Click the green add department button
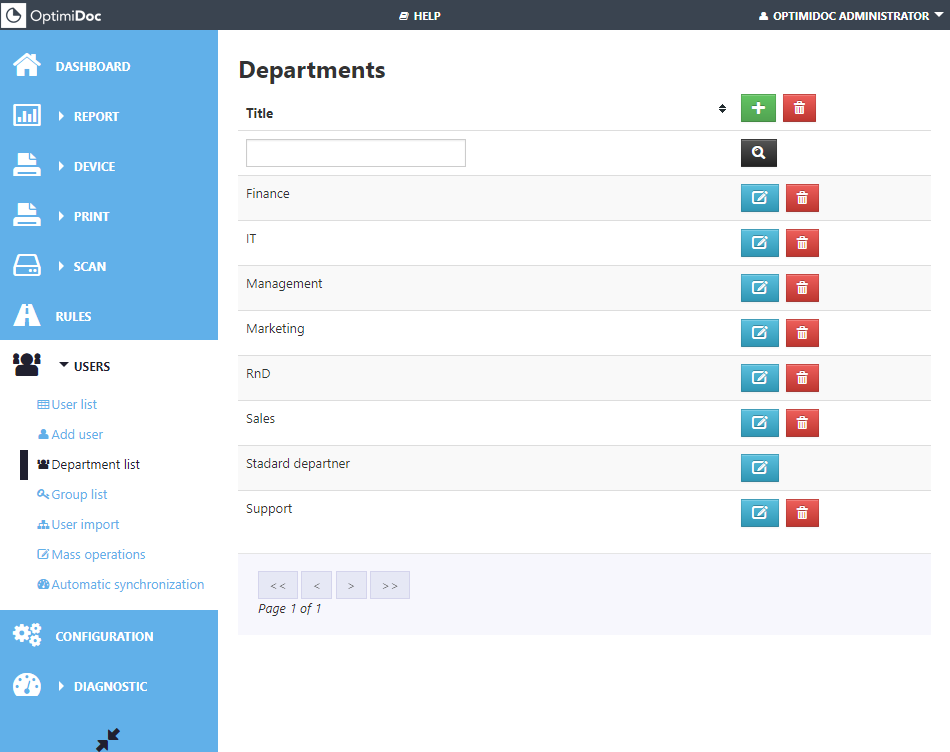 [758, 108]
